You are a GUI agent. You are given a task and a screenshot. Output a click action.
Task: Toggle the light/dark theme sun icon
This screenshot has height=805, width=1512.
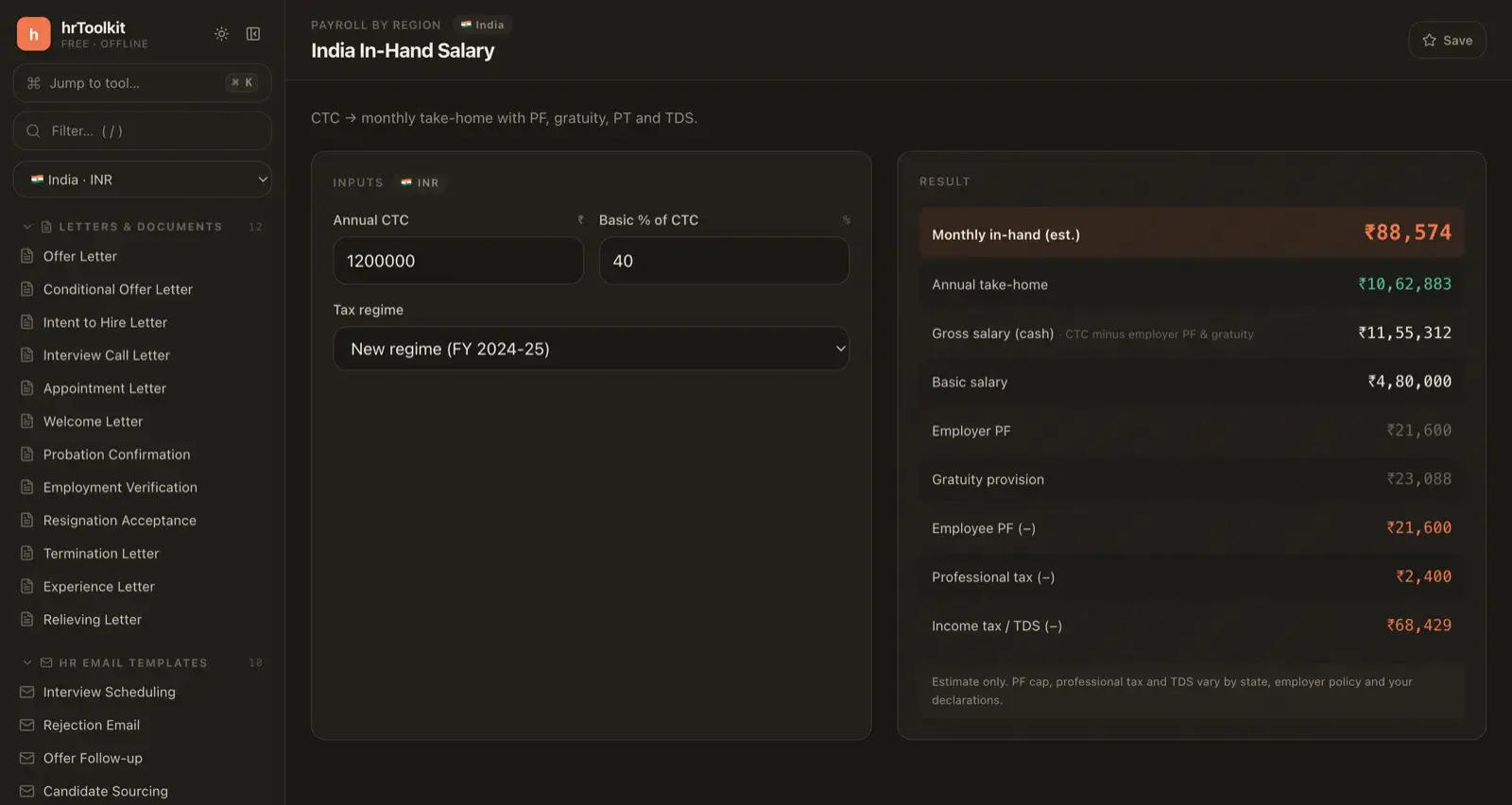221,34
